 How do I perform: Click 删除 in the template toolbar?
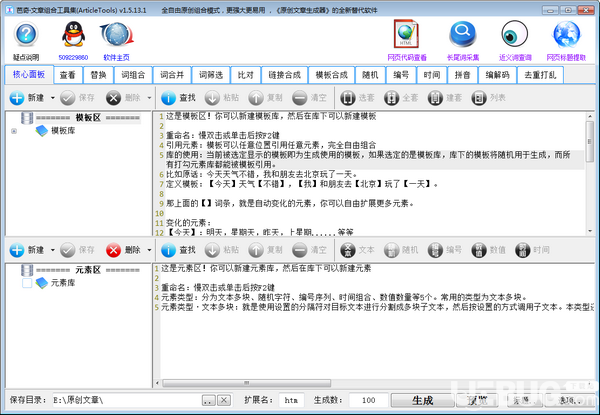coord(123,98)
